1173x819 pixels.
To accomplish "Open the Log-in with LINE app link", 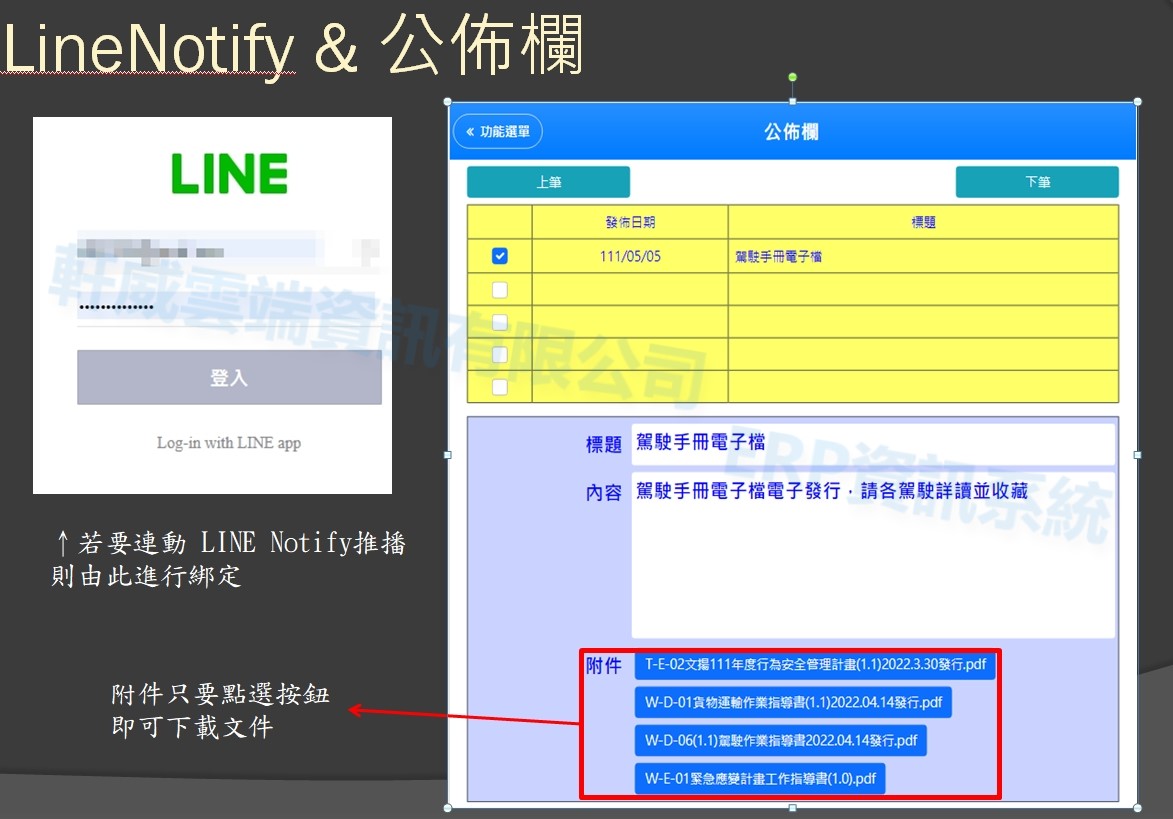I will tap(229, 443).
